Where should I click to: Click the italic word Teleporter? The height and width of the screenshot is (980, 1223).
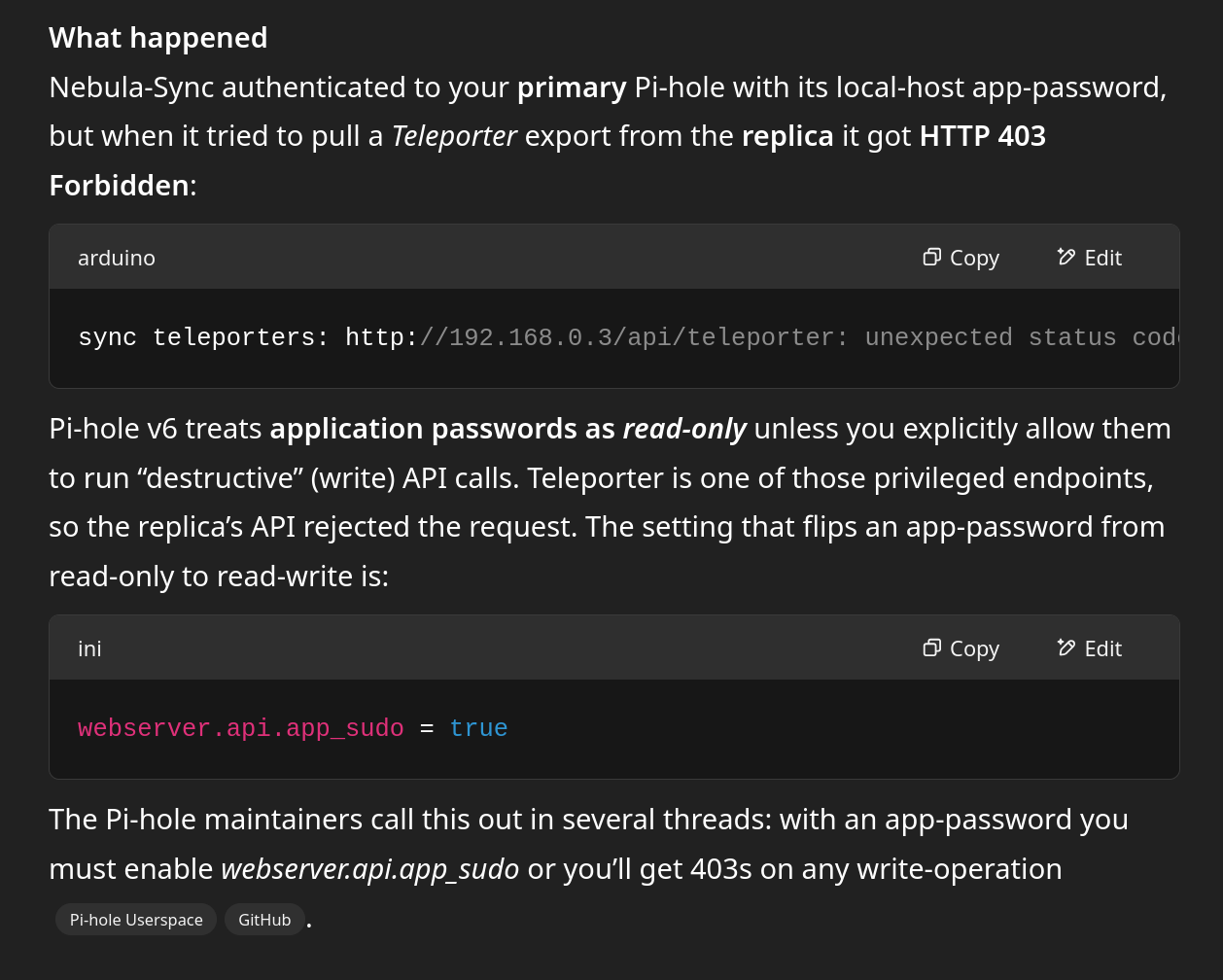coord(453,136)
